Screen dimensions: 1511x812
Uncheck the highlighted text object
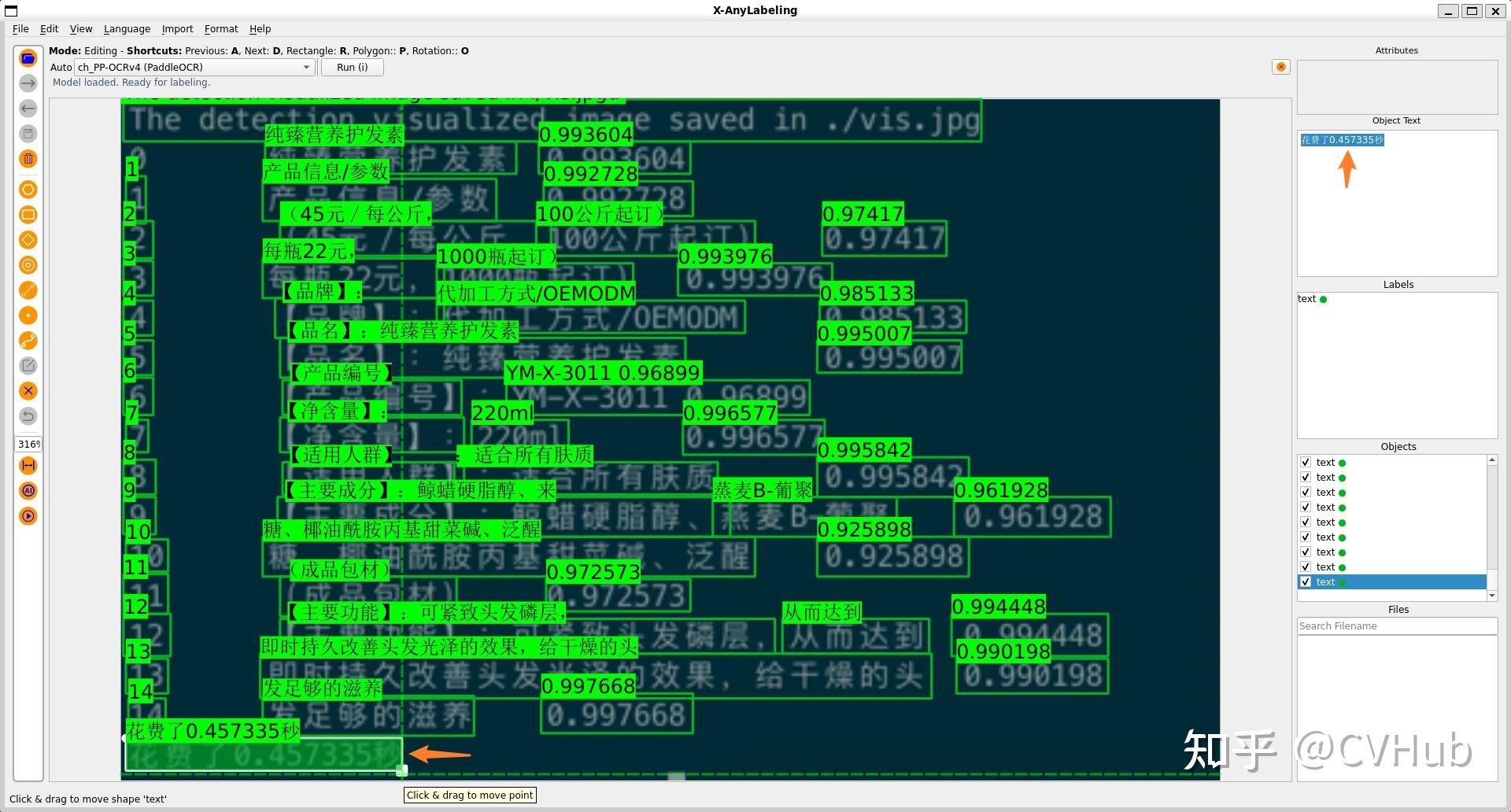tap(1306, 581)
